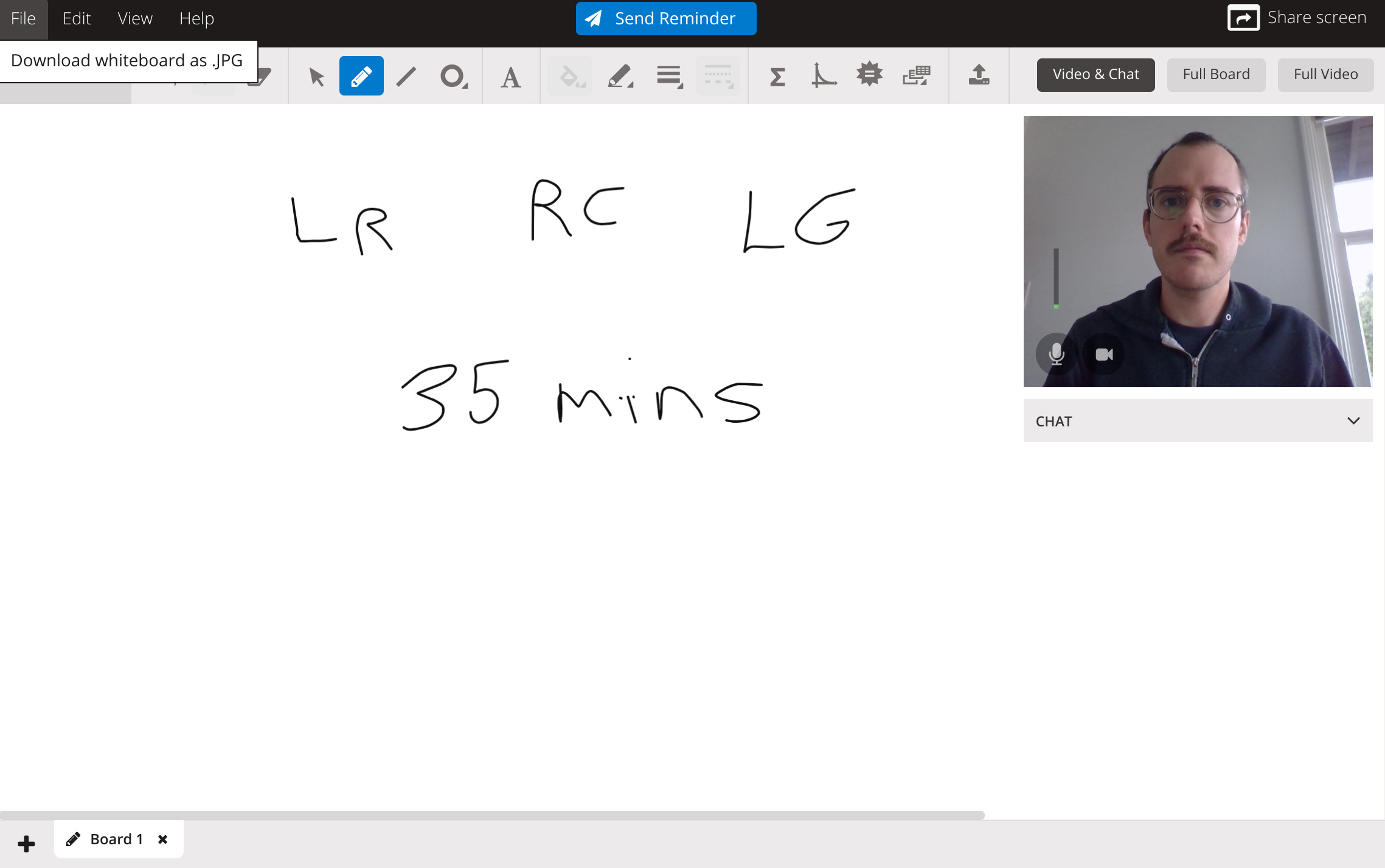Open the line style options dropdown
Image resolution: width=1385 pixels, height=868 pixels.
point(717,75)
